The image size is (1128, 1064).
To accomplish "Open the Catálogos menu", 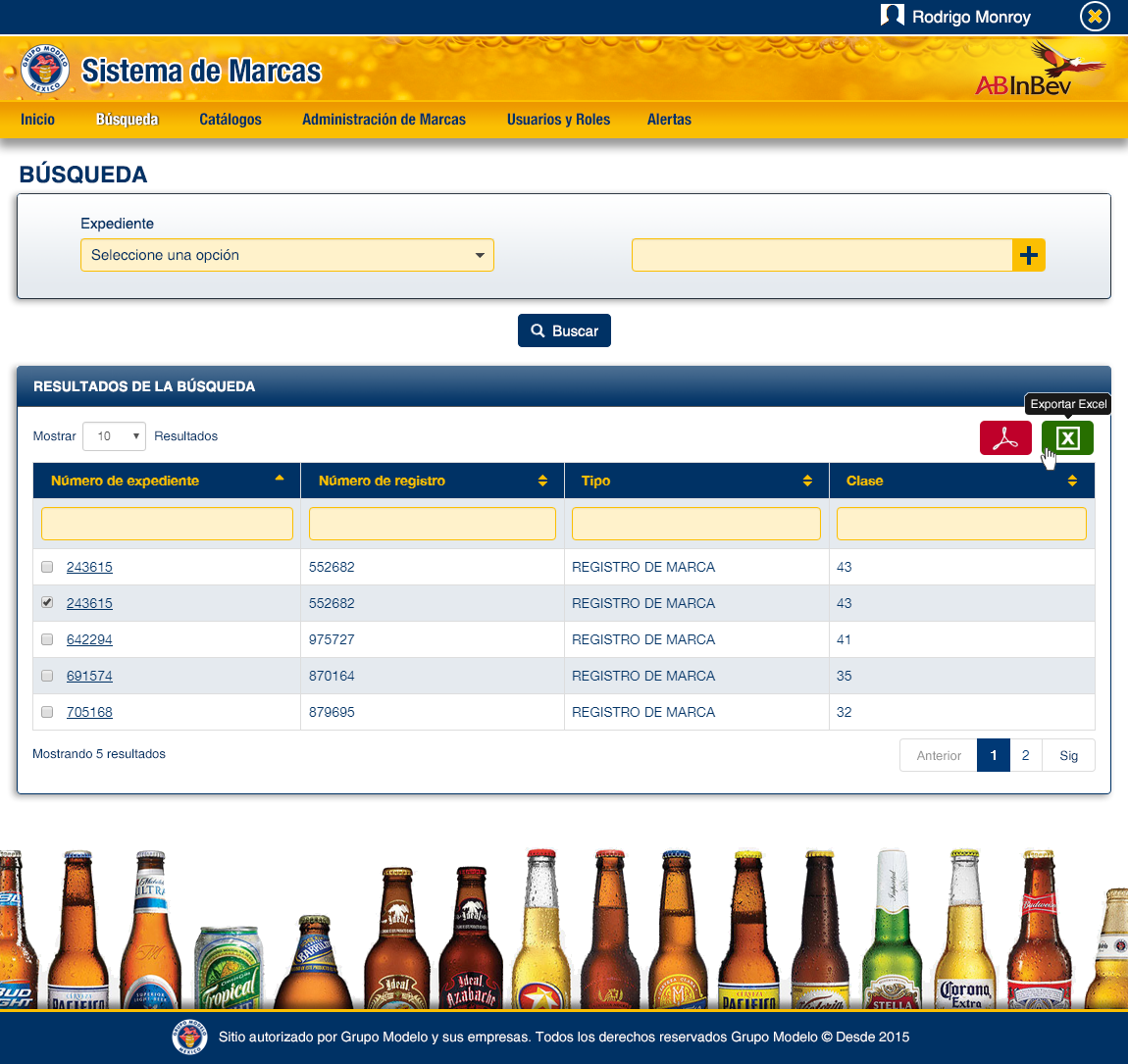I will (231, 120).
